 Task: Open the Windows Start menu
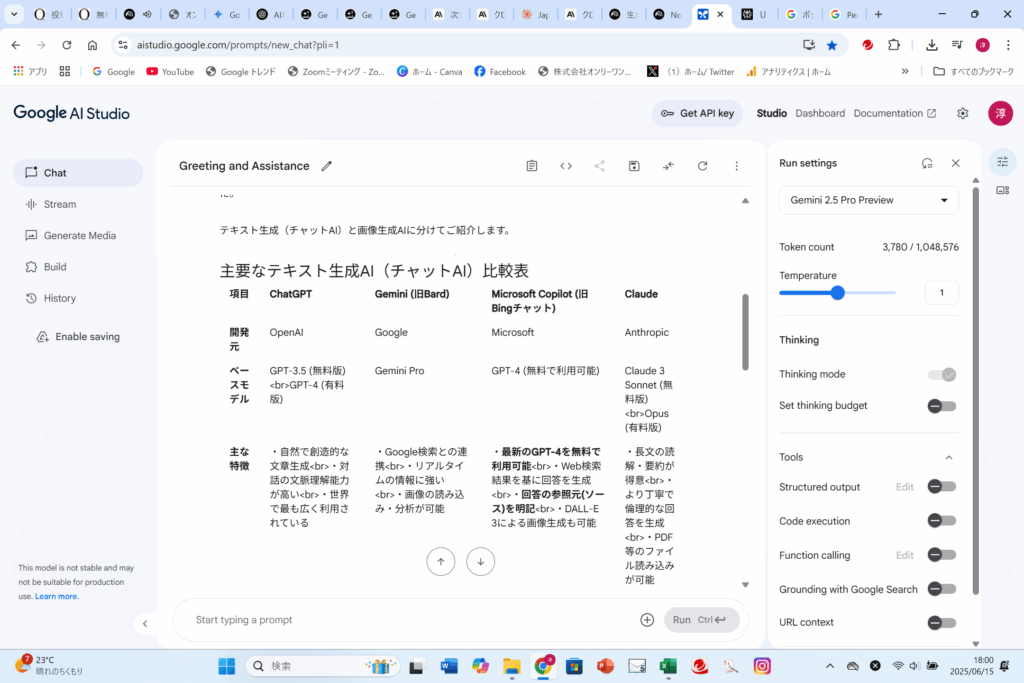coord(227,666)
